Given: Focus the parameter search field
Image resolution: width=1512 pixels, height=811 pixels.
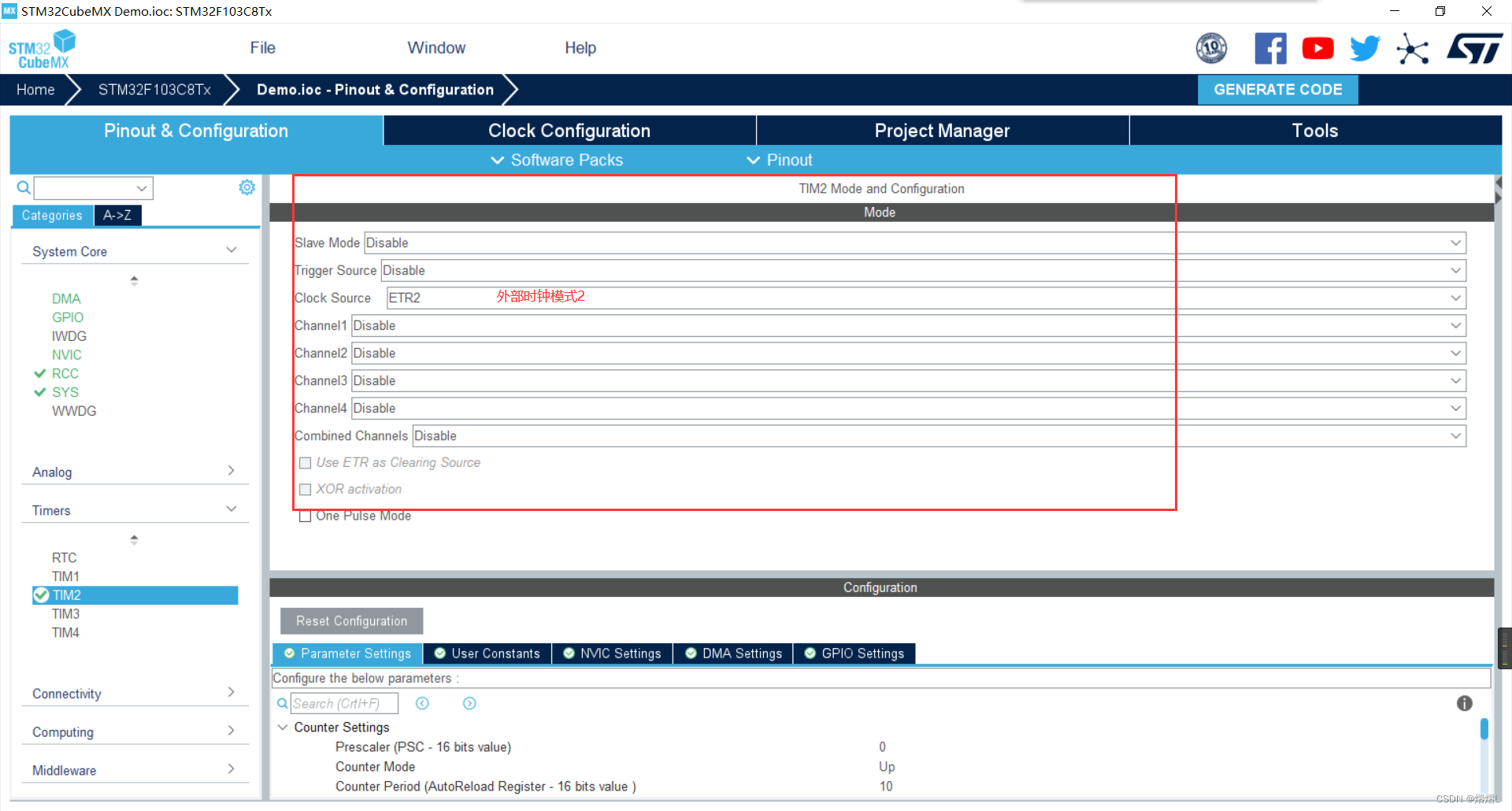Looking at the screenshot, I should tap(344, 703).
